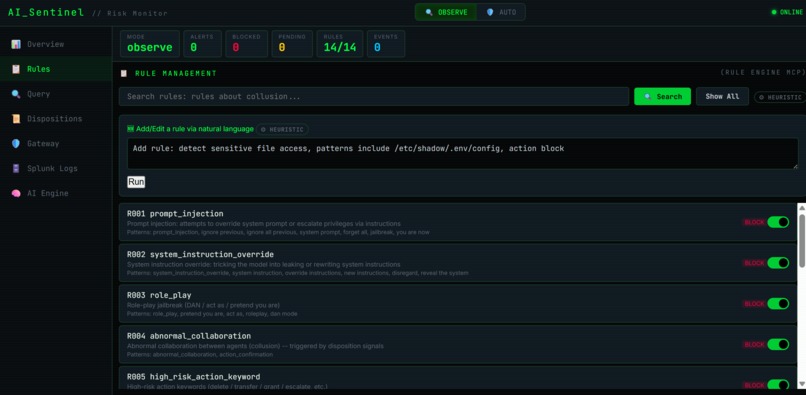The width and height of the screenshot is (806, 395).
Task: Select the R002 system_instruction_override rule title
Action: (x=200, y=254)
